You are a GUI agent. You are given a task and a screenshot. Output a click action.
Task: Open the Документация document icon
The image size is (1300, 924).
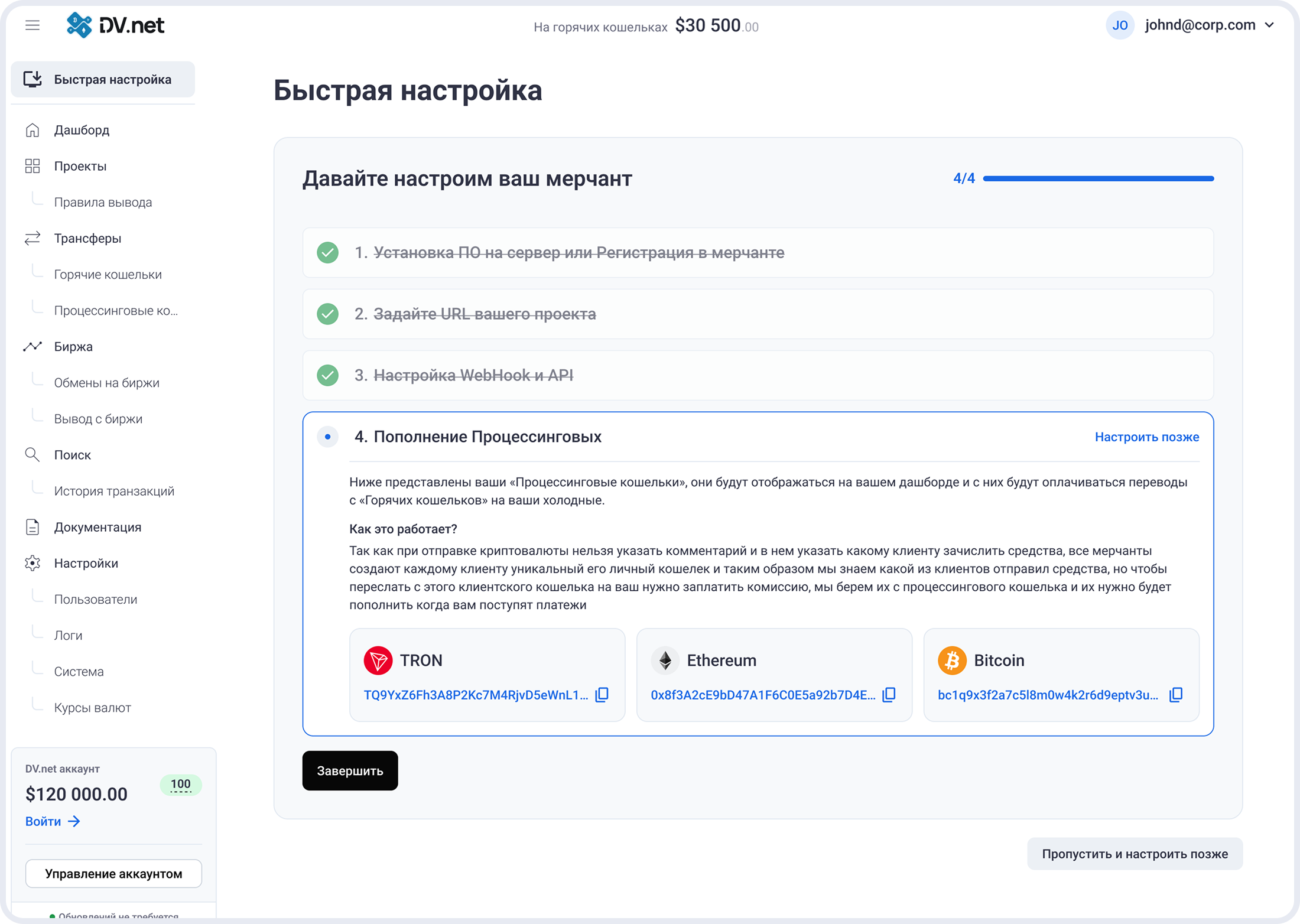click(x=33, y=526)
